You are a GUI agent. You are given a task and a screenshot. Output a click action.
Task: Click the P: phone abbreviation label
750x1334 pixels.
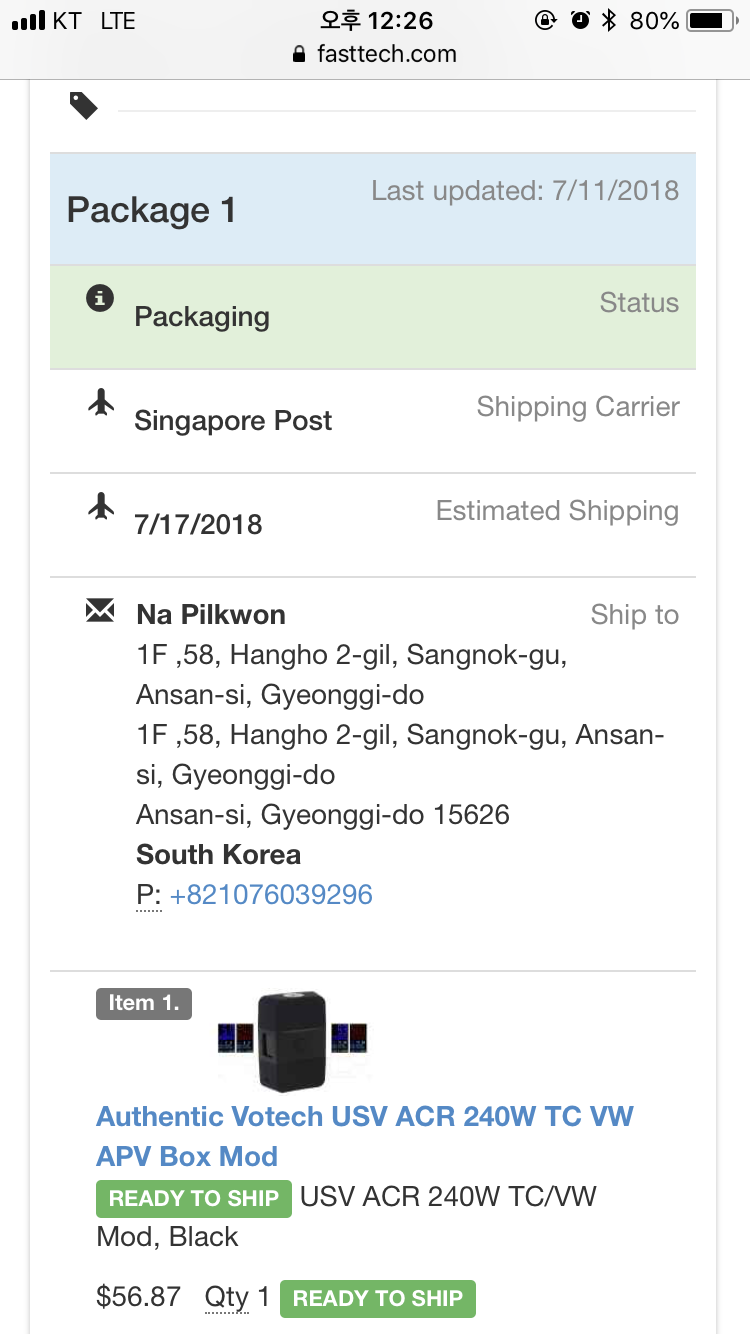tap(148, 894)
